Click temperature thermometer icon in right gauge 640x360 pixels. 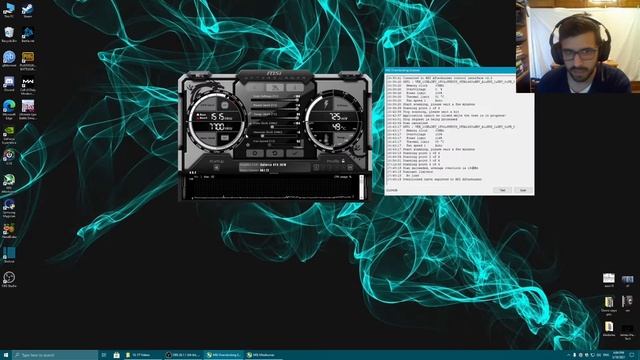pyautogui.click(x=326, y=139)
